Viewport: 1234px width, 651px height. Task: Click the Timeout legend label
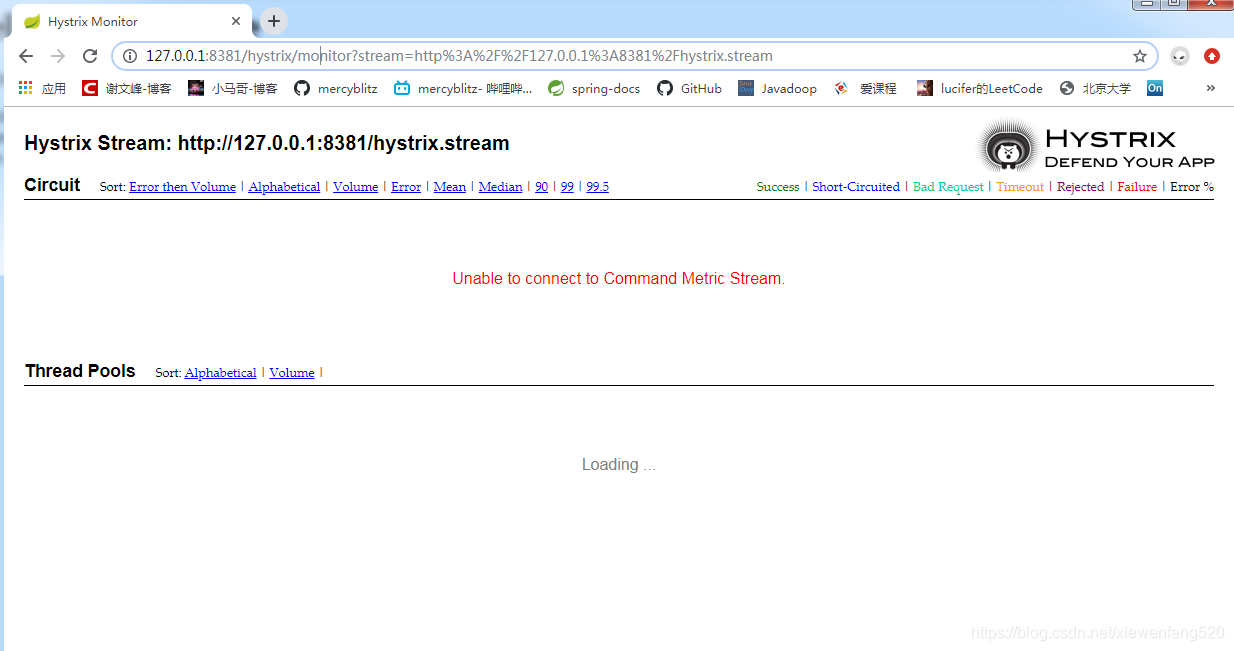(x=1020, y=187)
